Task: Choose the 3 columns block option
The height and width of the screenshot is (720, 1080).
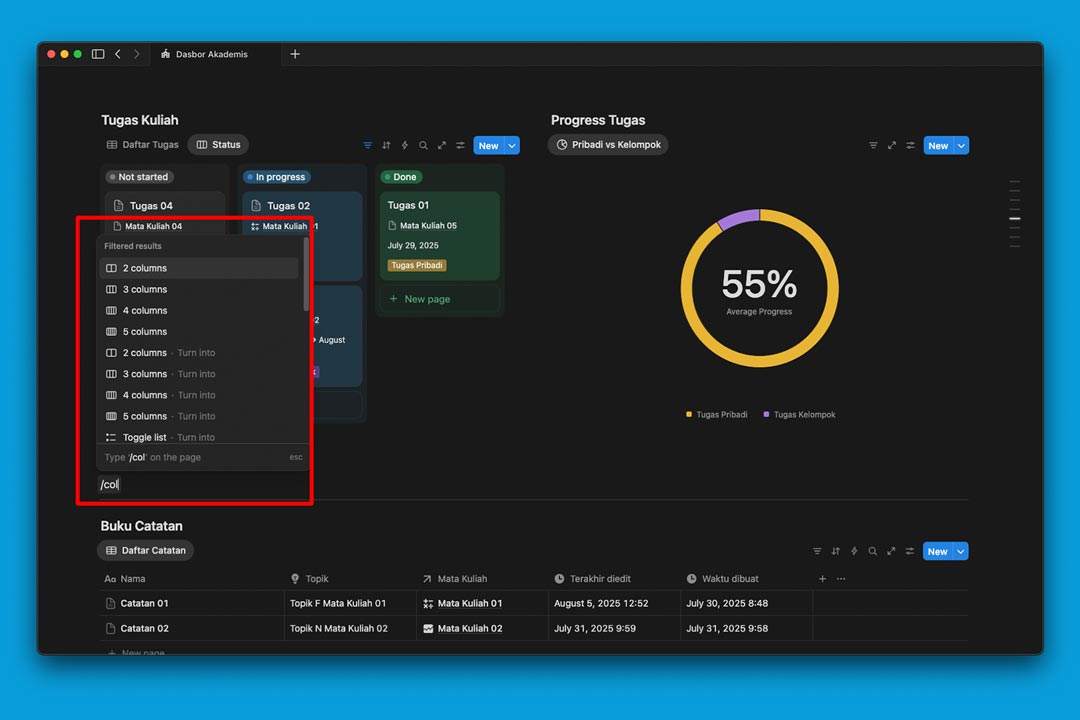Action: (x=199, y=289)
